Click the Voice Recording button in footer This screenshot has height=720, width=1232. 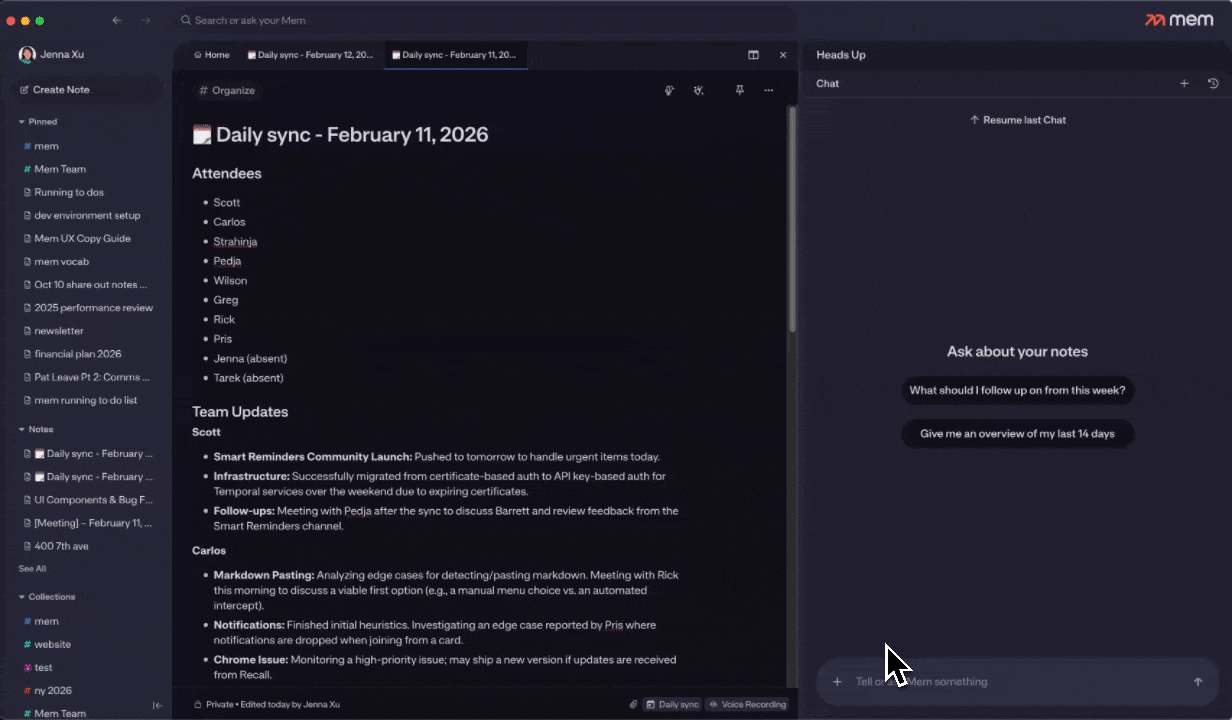(747, 704)
